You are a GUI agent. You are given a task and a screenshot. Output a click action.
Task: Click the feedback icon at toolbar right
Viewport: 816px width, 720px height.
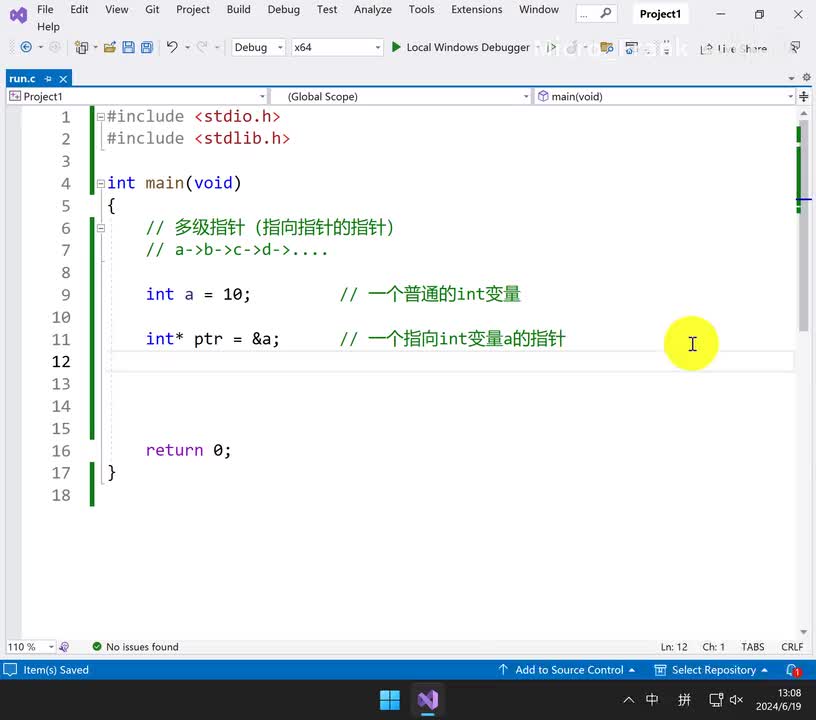tap(795, 47)
